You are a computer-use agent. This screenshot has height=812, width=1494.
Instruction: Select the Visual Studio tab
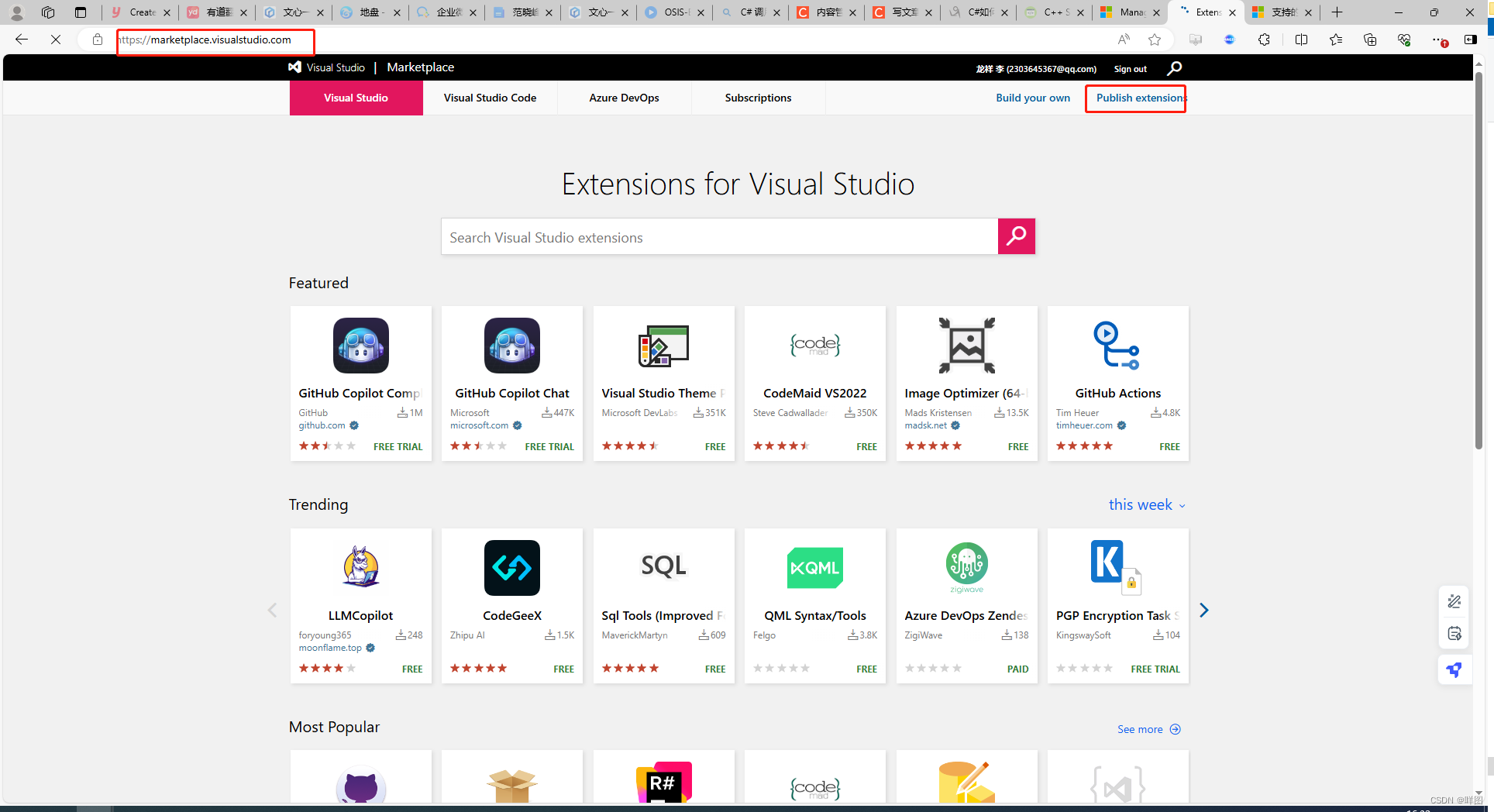pyautogui.click(x=356, y=98)
